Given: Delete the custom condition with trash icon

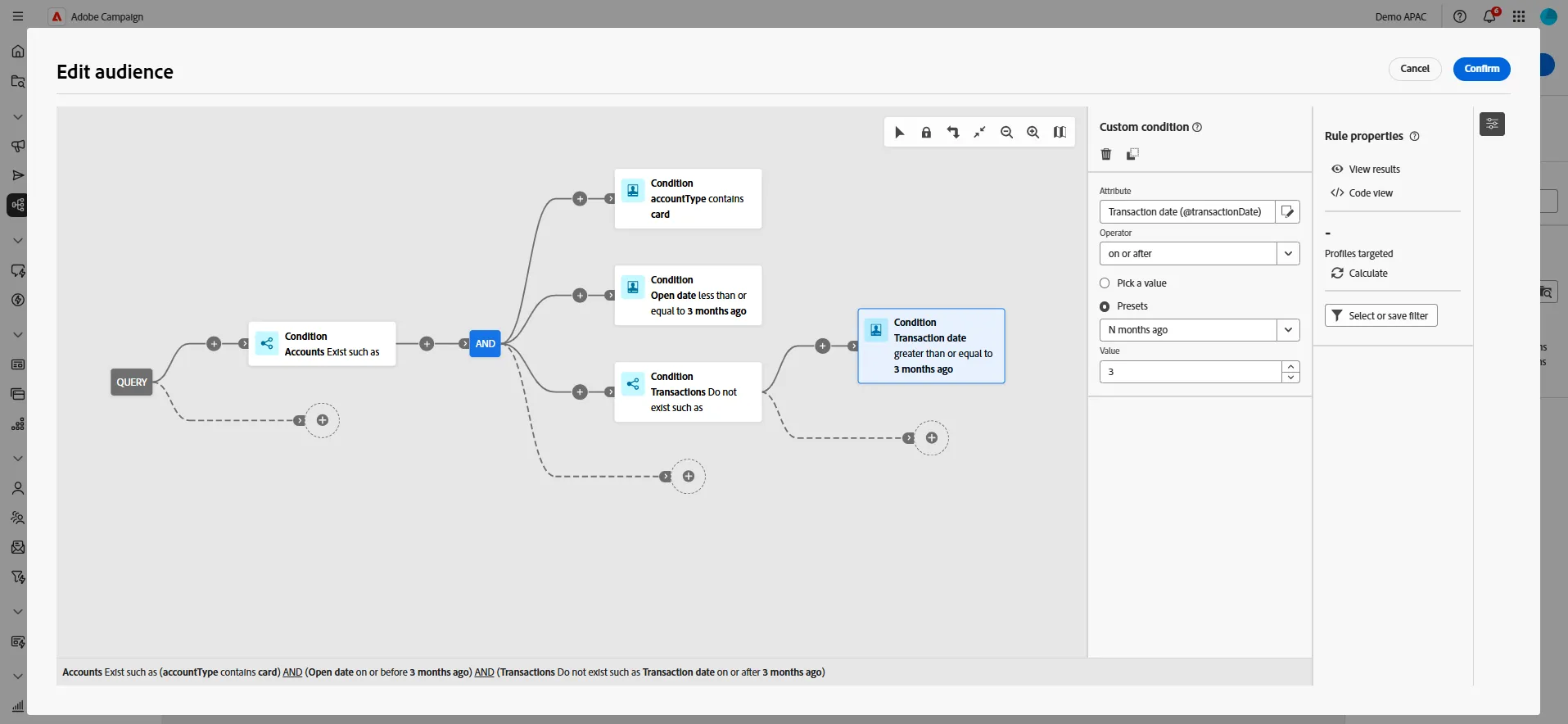Looking at the screenshot, I should (x=1106, y=154).
